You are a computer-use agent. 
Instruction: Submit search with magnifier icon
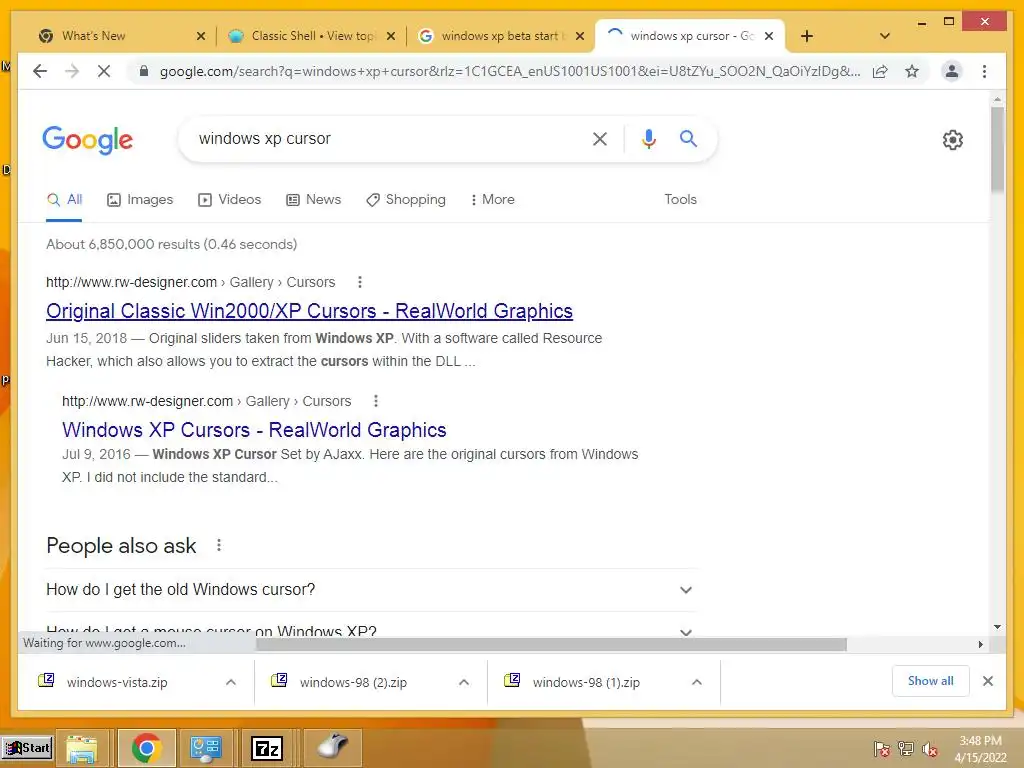[688, 138]
